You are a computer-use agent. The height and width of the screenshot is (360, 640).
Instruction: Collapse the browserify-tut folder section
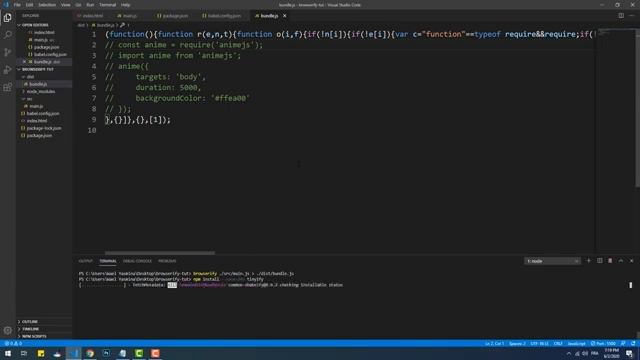(x=38, y=69)
